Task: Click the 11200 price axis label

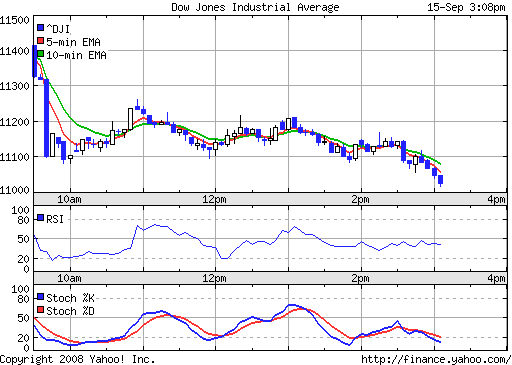Action: [15, 122]
